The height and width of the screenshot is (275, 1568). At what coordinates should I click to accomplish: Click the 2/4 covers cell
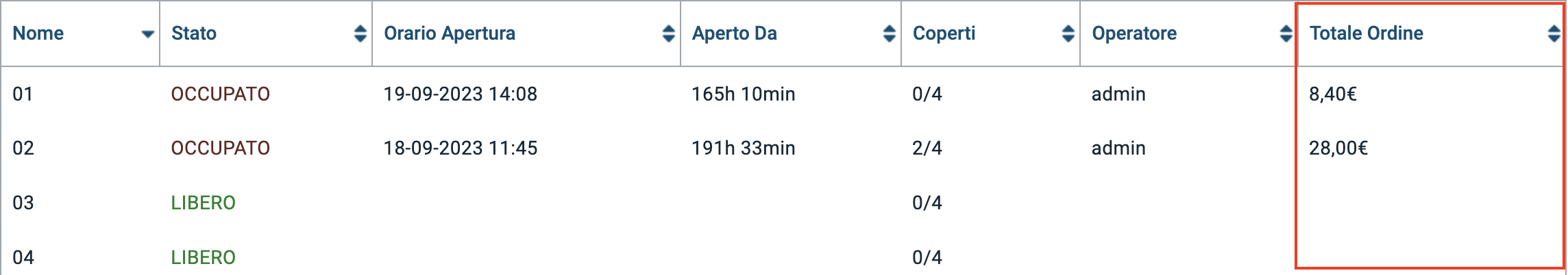click(x=927, y=148)
